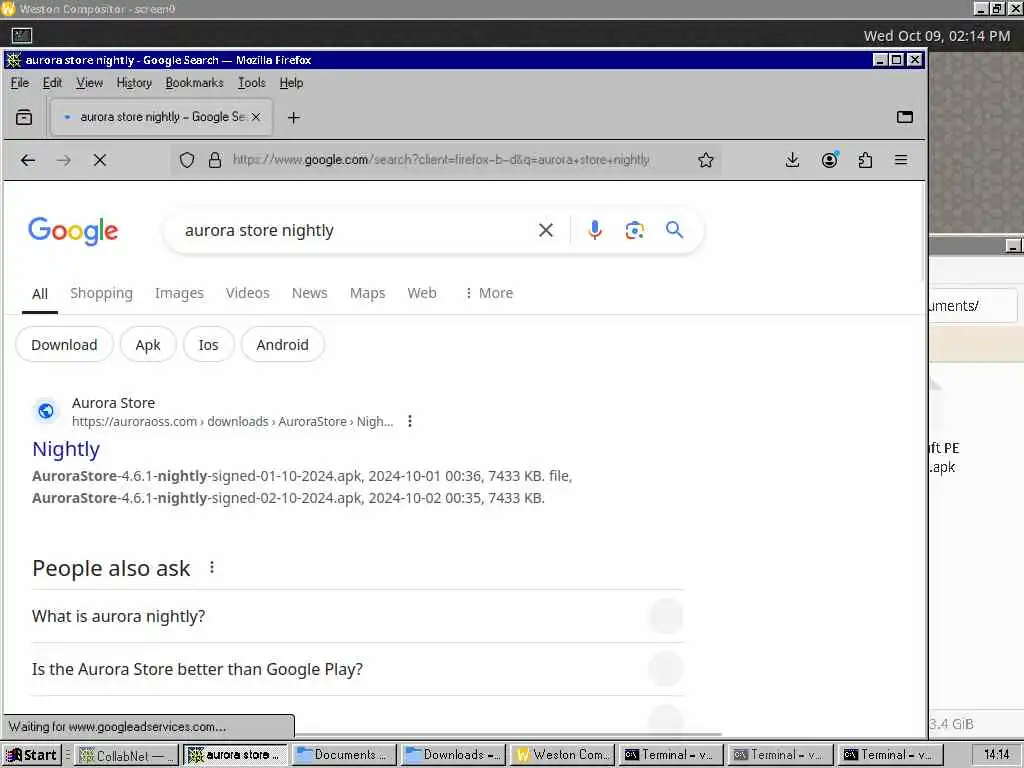The width and height of the screenshot is (1024, 768).
Task: Submit search with magnifying glass icon
Action: (675, 230)
